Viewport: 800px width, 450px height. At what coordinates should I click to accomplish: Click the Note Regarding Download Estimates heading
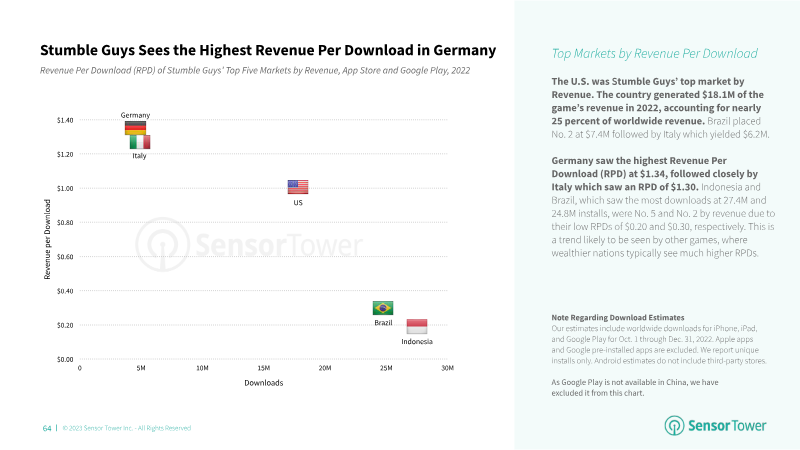coord(618,317)
